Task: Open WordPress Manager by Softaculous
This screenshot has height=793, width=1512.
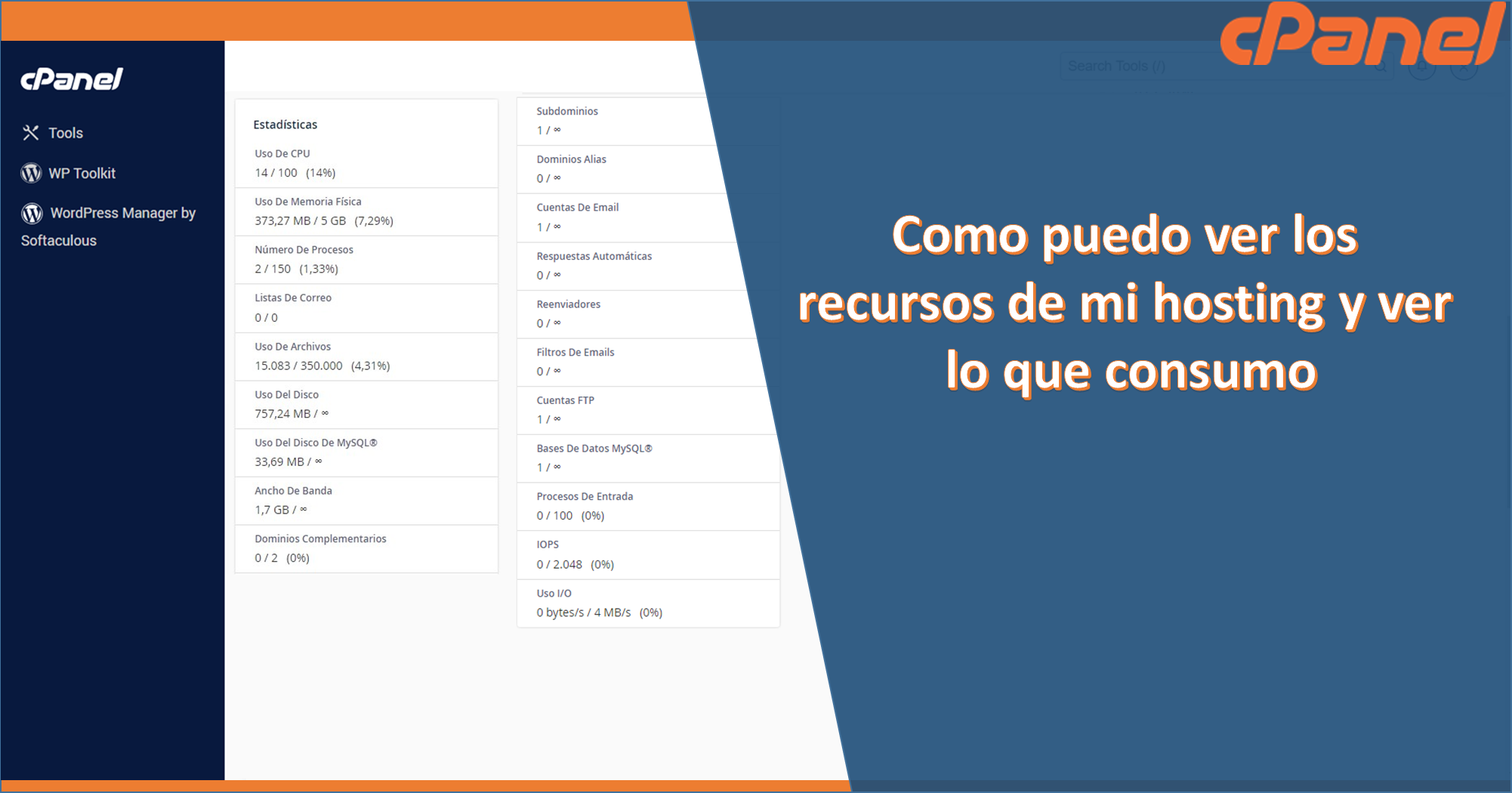Action: click(108, 227)
